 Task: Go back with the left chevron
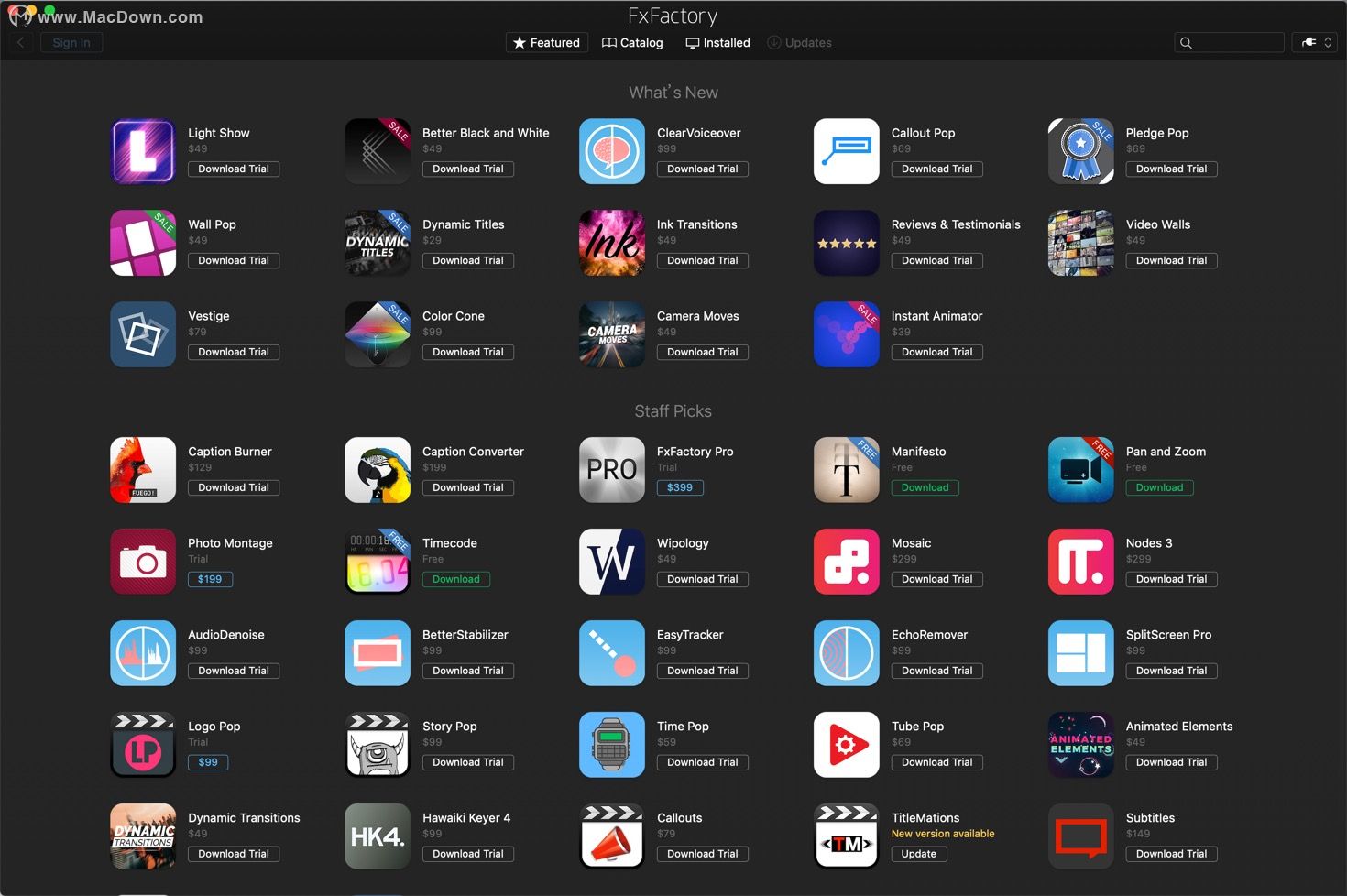[x=20, y=43]
